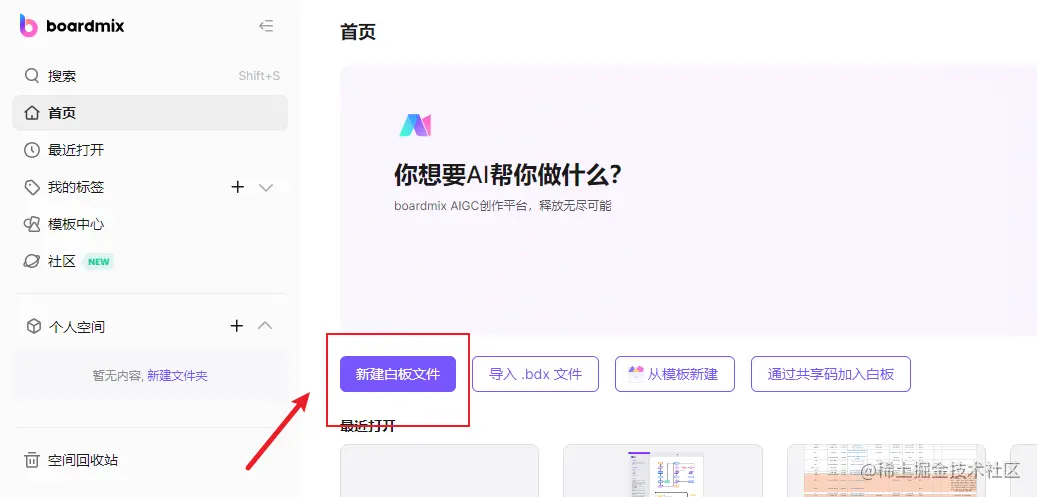Click the 通过共享码加入白板 button
The image size is (1037, 497).
(831, 374)
